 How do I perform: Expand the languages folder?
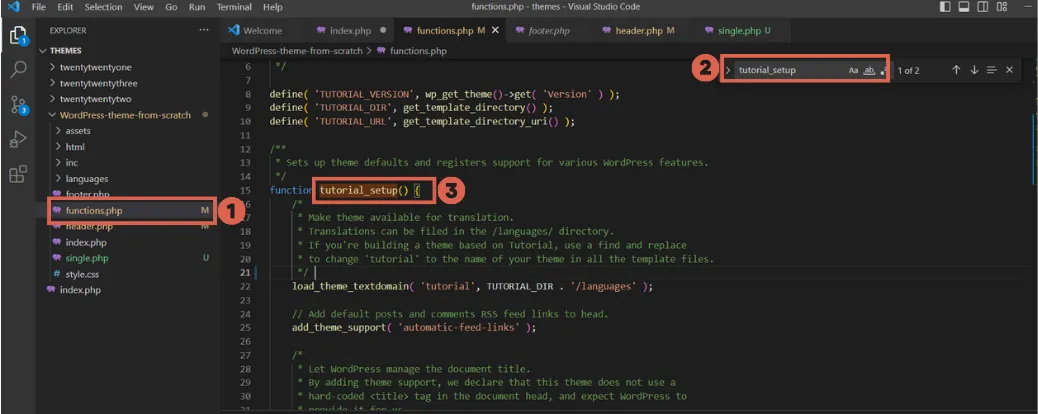(x=60, y=179)
